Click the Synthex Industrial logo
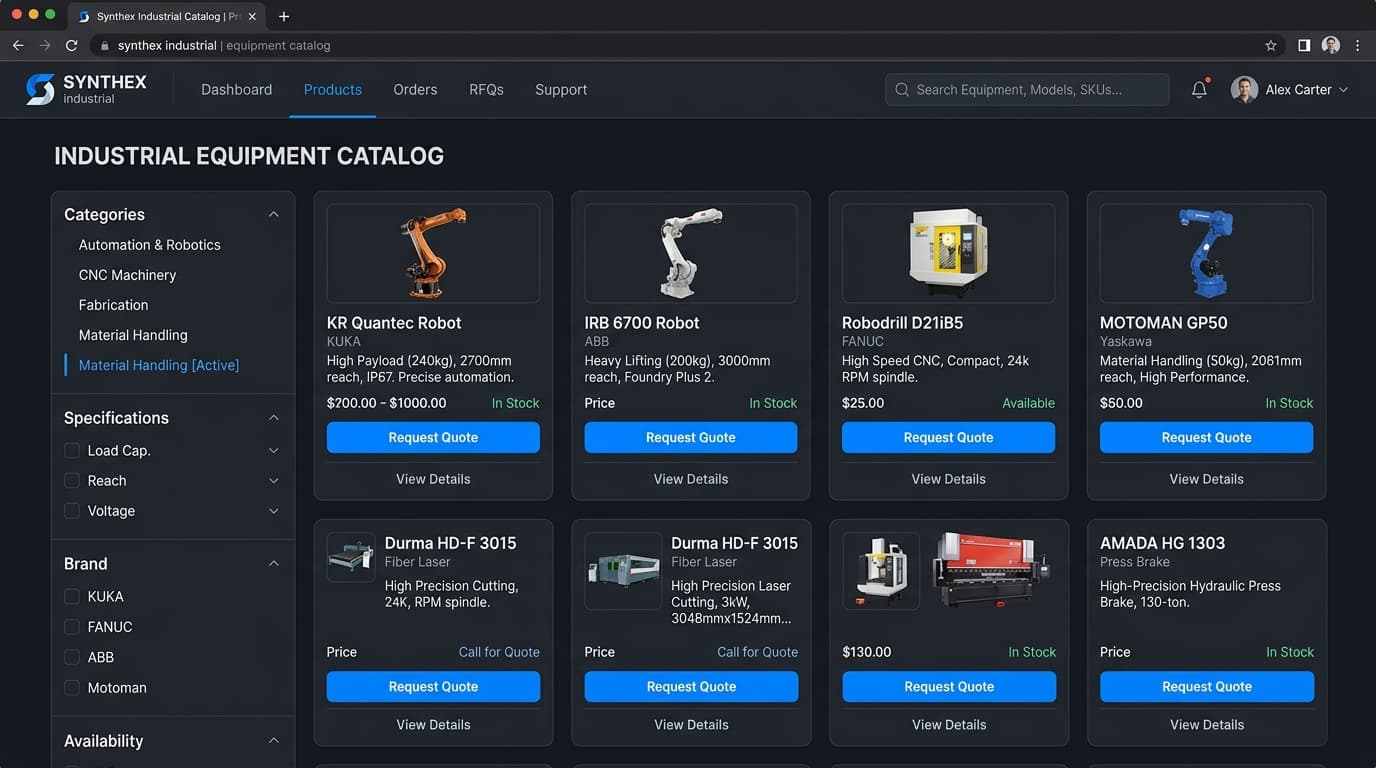Image resolution: width=1376 pixels, height=768 pixels. click(86, 89)
